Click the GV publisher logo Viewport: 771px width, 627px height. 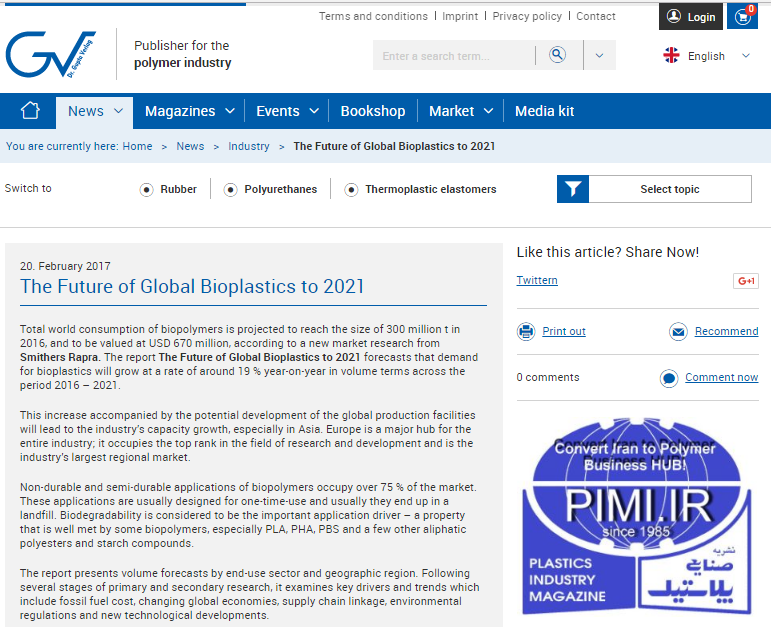pos(51,54)
